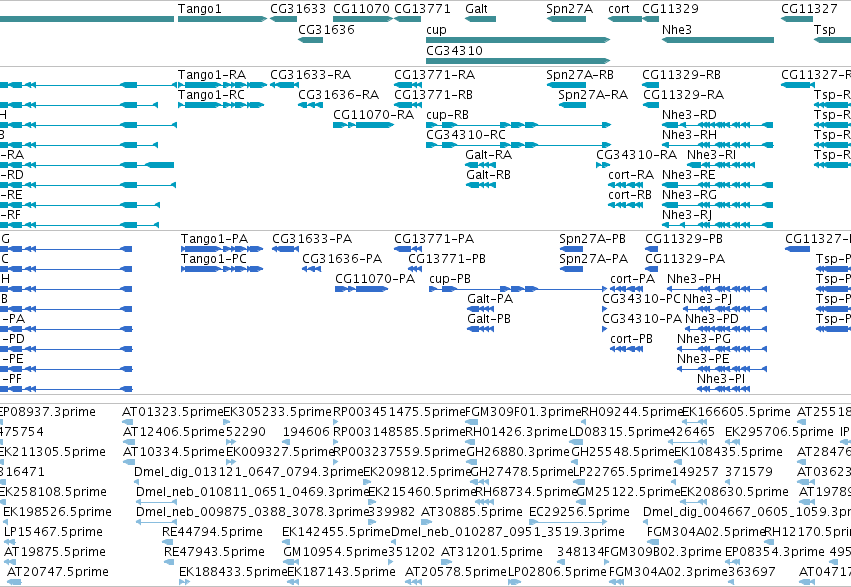
Task: Click the Nhe3-PI protein label
Action: coord(721,379)
